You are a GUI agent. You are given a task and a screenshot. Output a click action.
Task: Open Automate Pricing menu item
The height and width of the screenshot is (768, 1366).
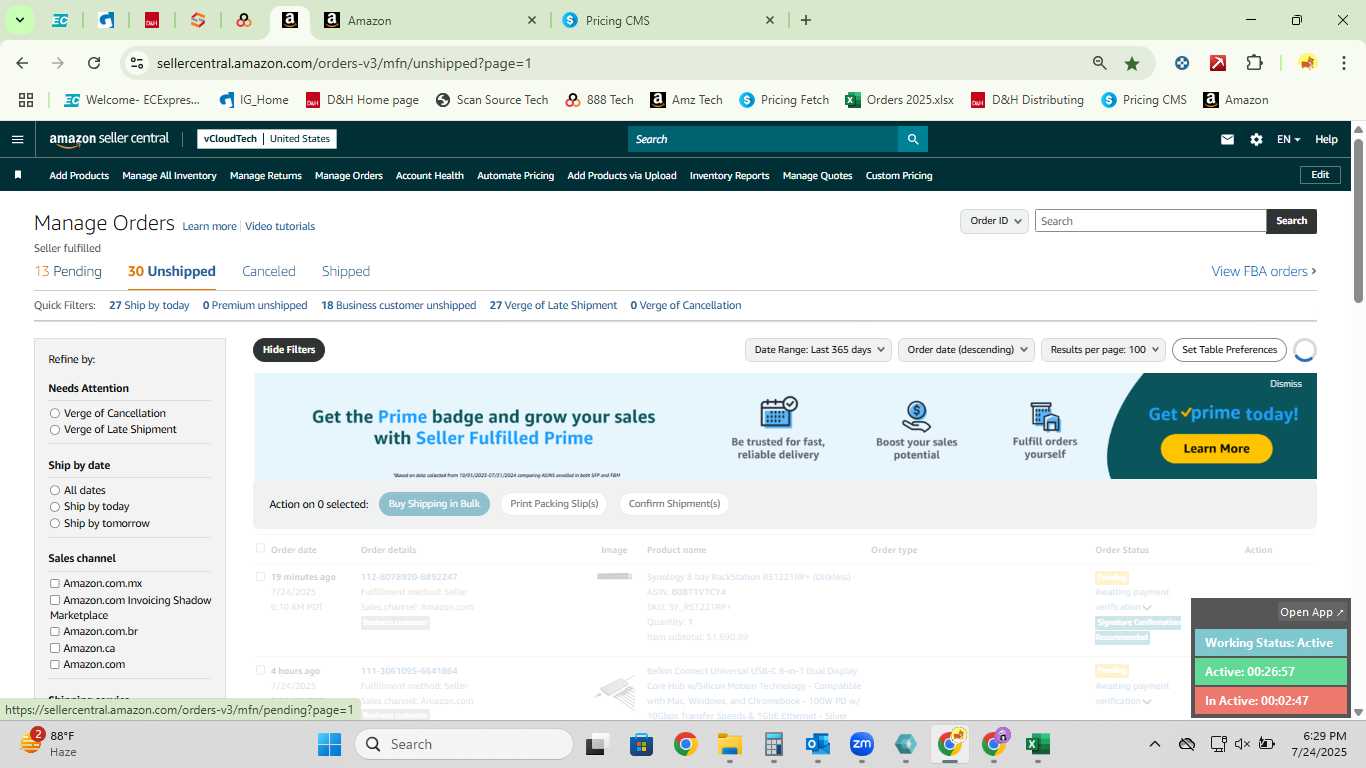pyautogui.click(x=515, y=175)
